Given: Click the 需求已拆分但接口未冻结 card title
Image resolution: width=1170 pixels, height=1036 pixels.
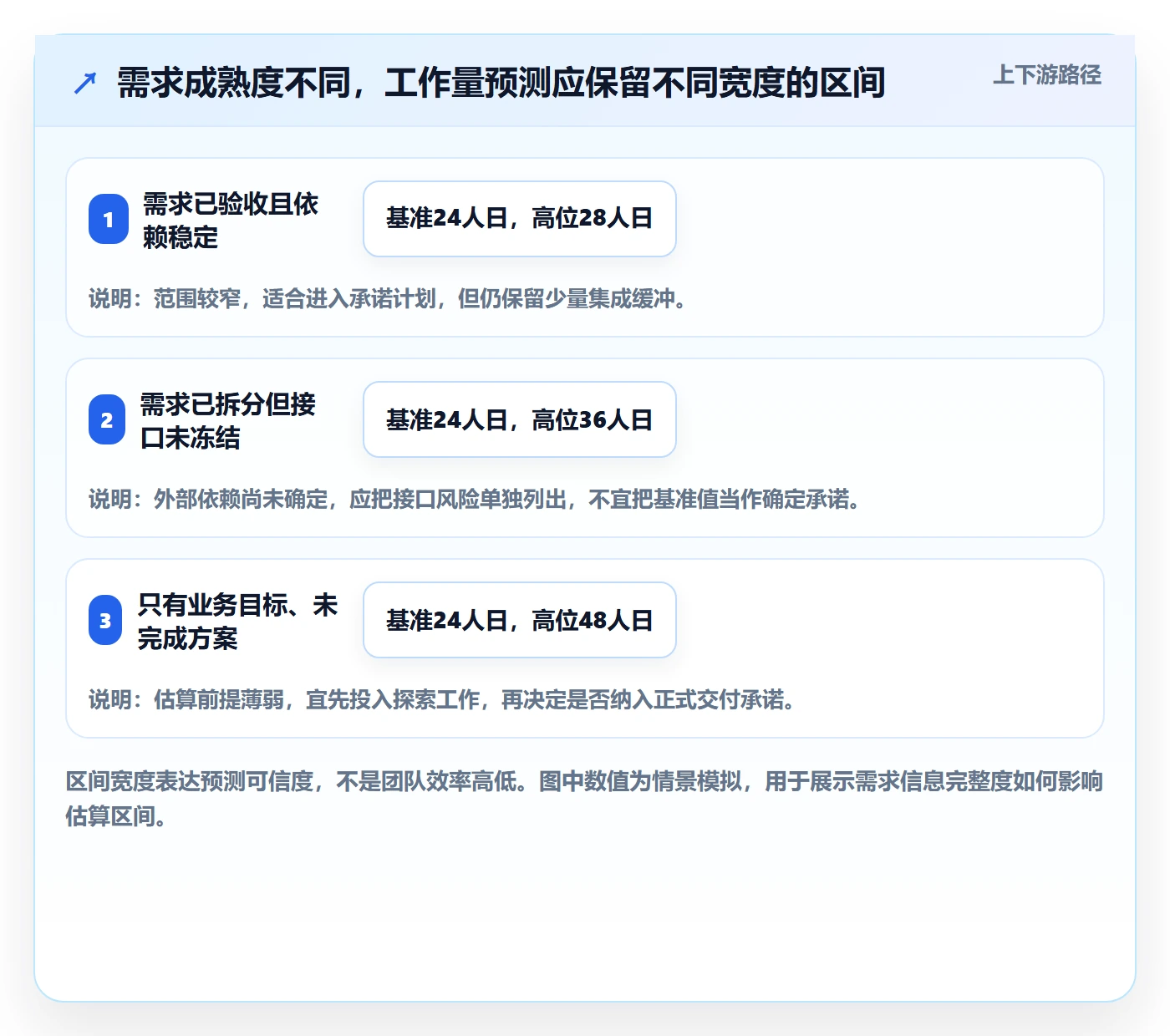Looking at the screenshot, I should 228,420.
